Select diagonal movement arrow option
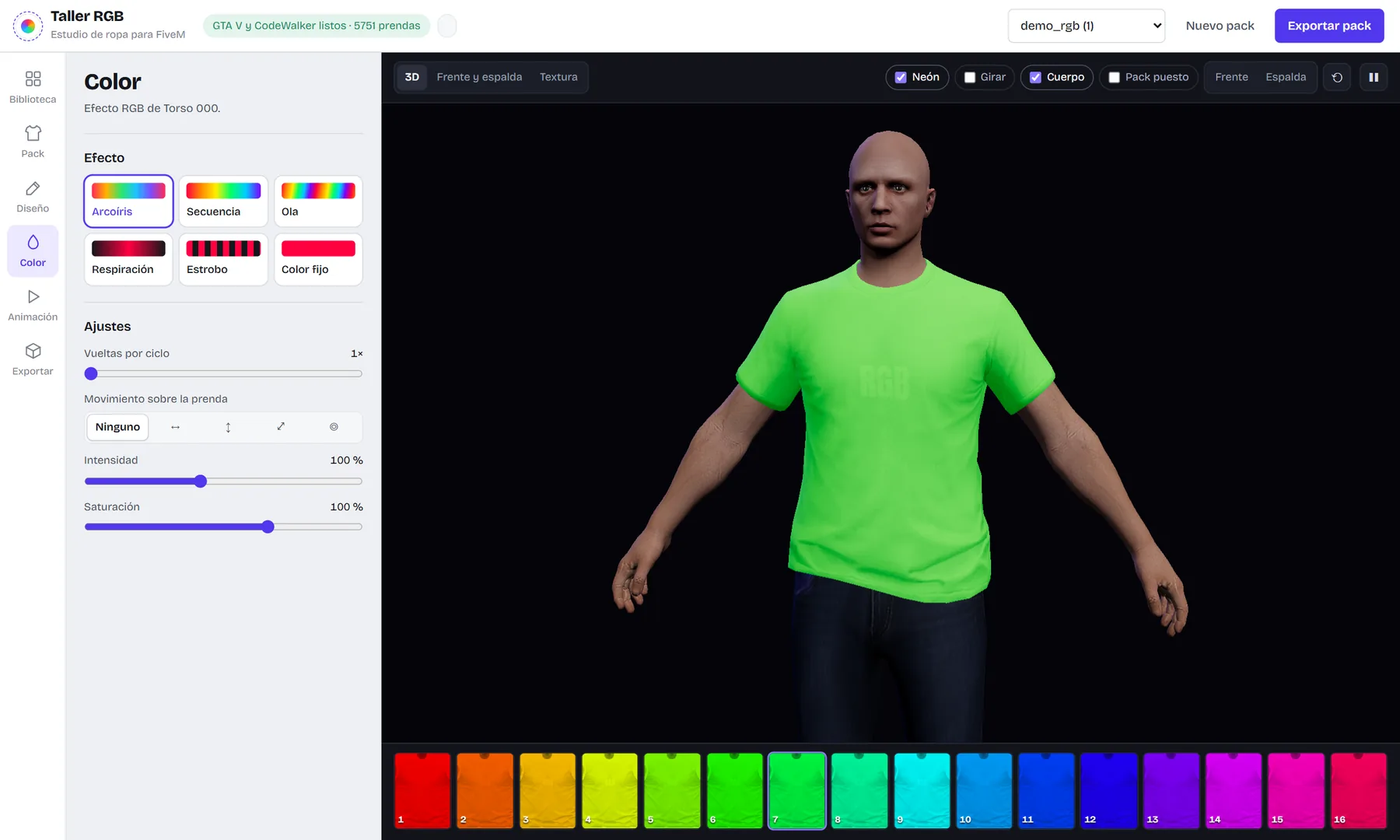1400x840 pixels. point(281,427)
